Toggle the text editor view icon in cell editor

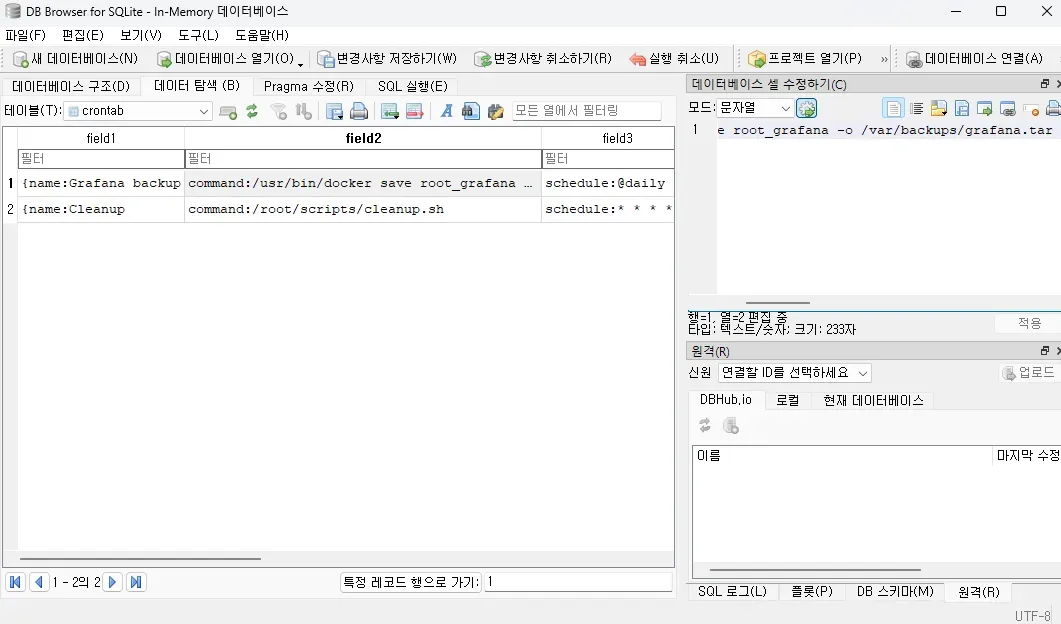pos(893,108)
